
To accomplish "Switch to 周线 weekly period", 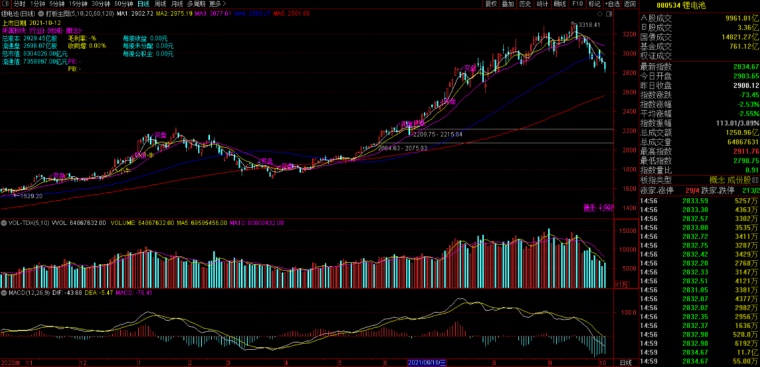I will [x=159, y=4].
